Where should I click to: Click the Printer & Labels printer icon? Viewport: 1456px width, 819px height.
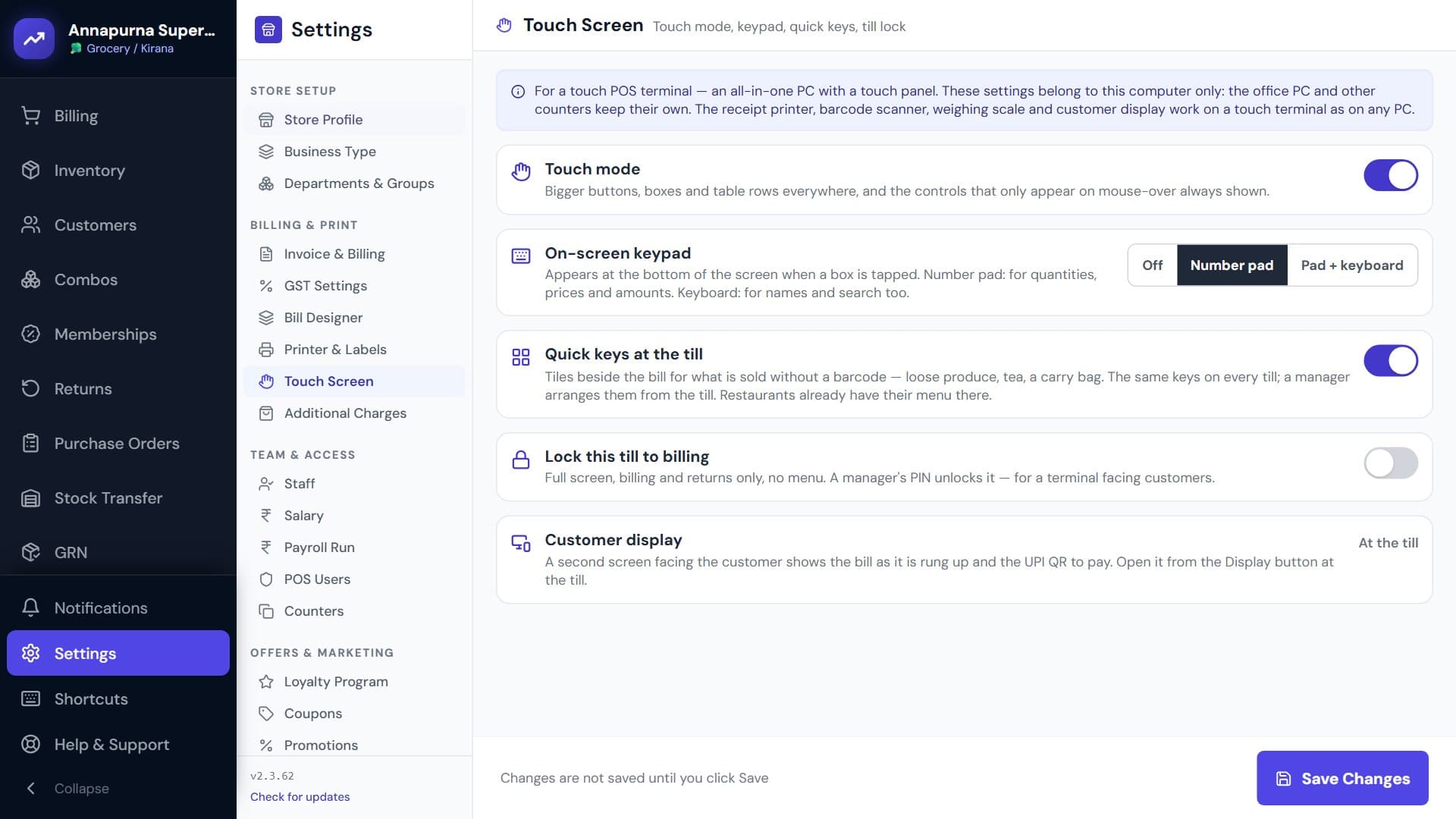pos(266,350)
